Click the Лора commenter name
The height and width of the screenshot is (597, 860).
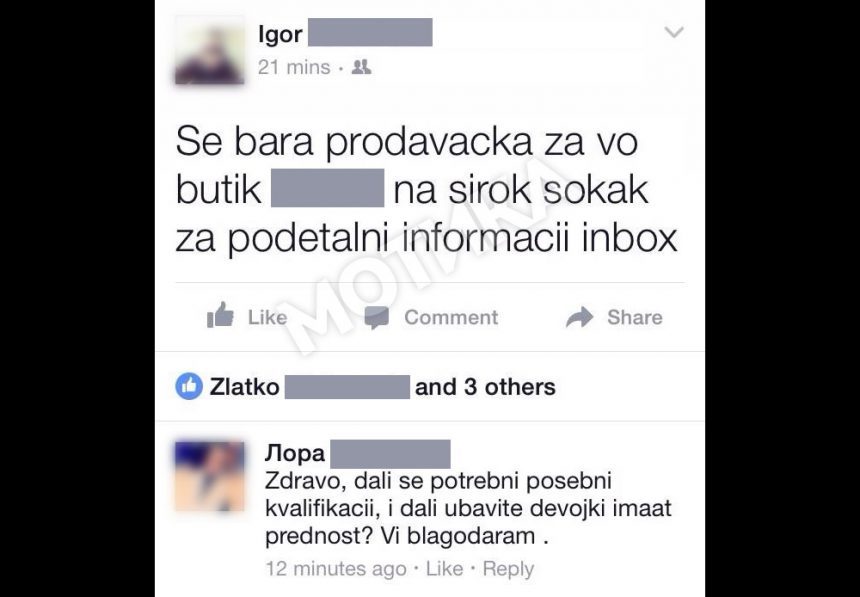295,453
